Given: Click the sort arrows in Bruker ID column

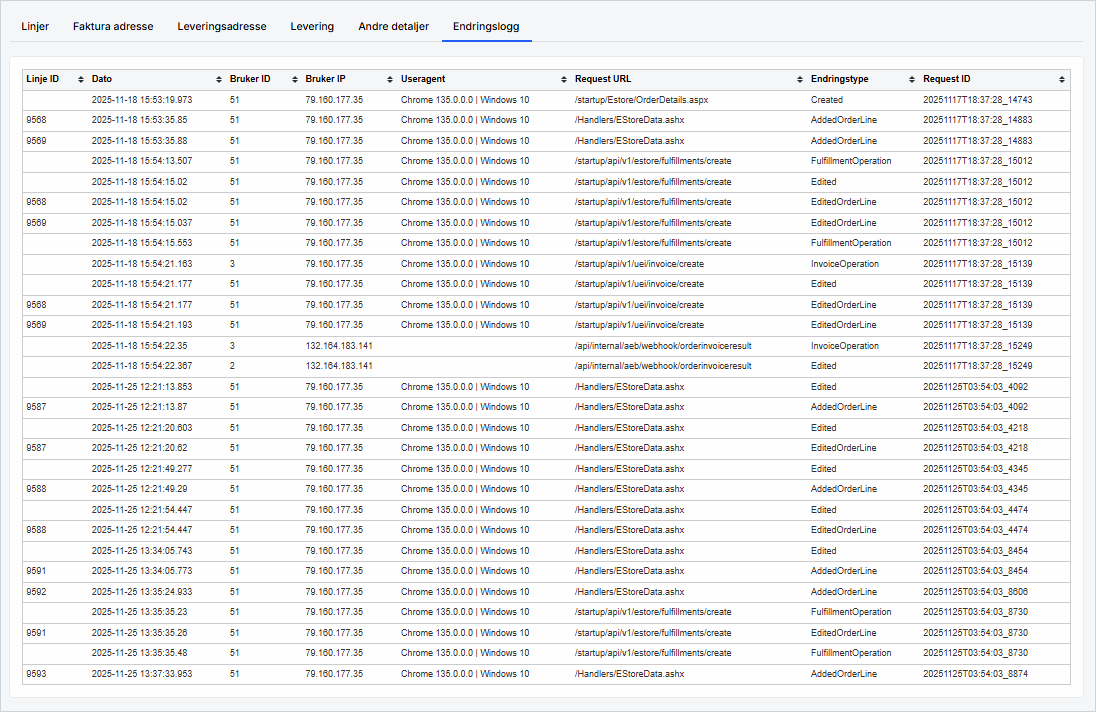Looking at the screenshot, I should (x=294, y=79).
